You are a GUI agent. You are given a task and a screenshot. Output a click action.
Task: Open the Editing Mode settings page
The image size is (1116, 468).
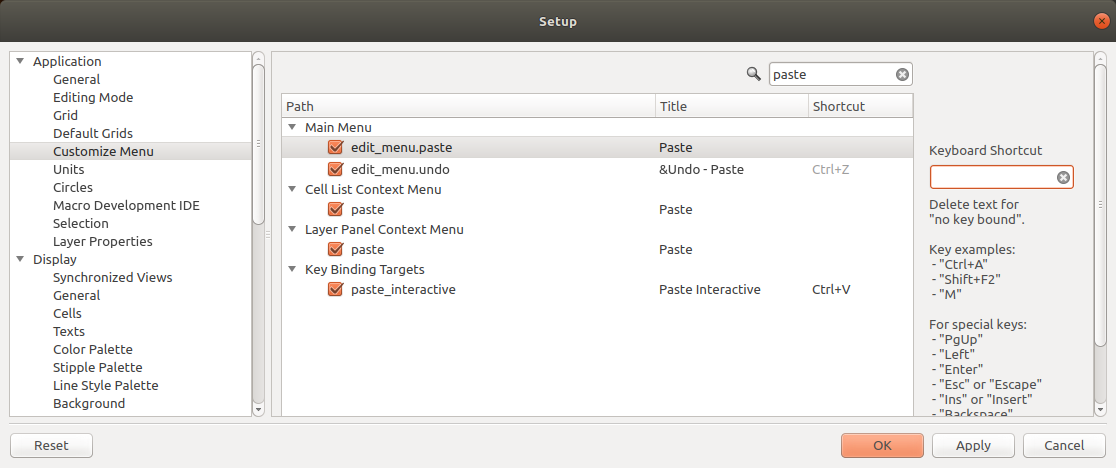(93, 97)
